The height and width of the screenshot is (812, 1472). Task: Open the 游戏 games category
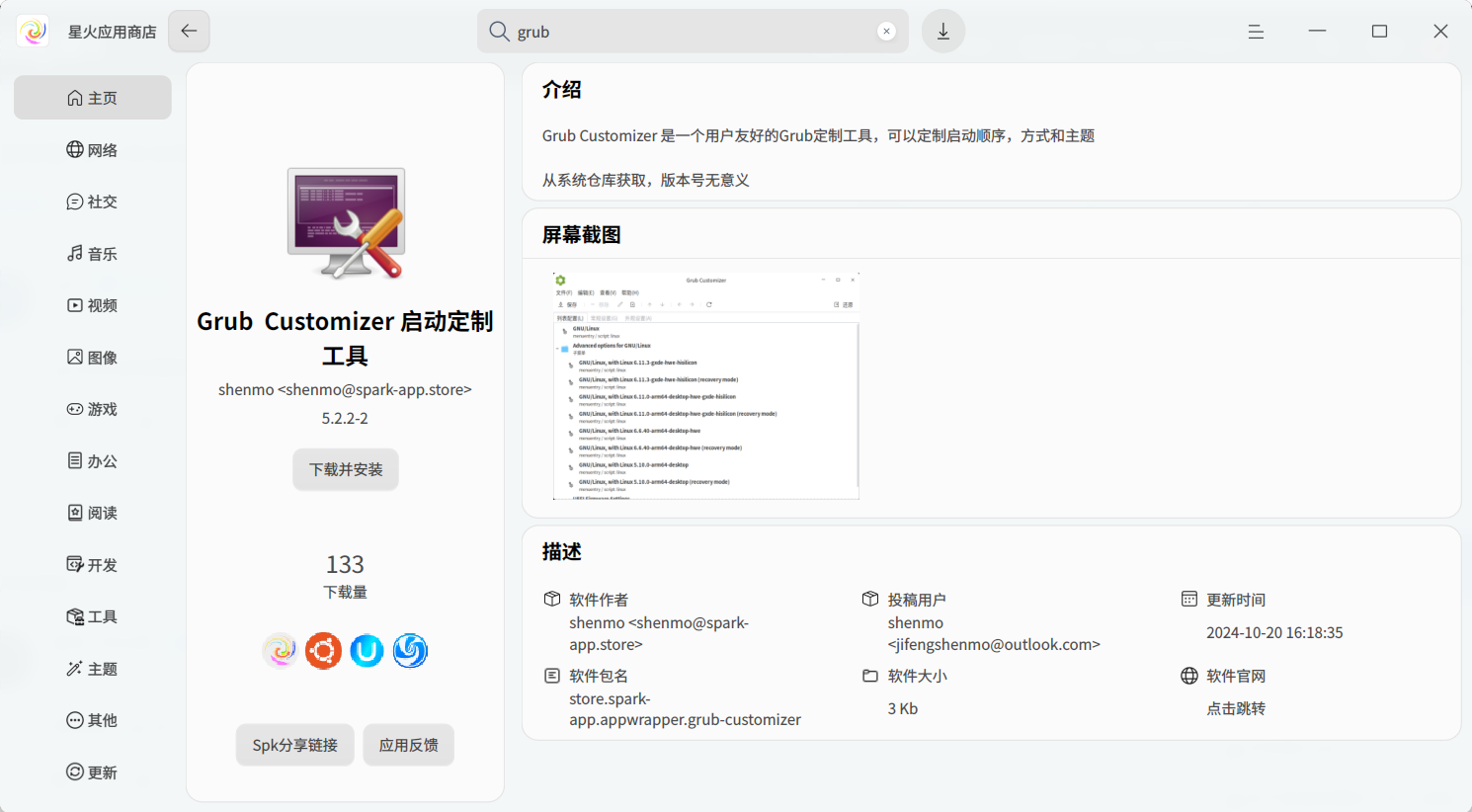[x=93, y=409]
